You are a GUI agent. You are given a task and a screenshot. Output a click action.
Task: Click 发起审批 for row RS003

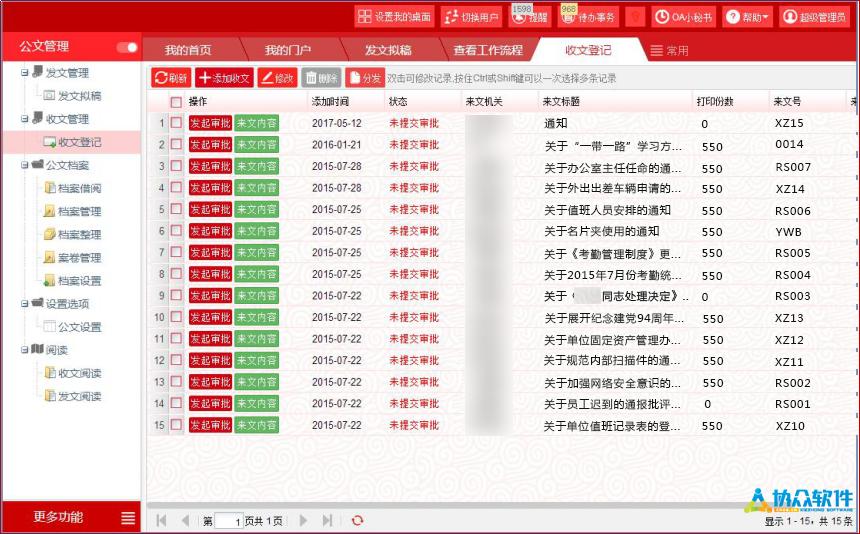[x=210, y=296]
